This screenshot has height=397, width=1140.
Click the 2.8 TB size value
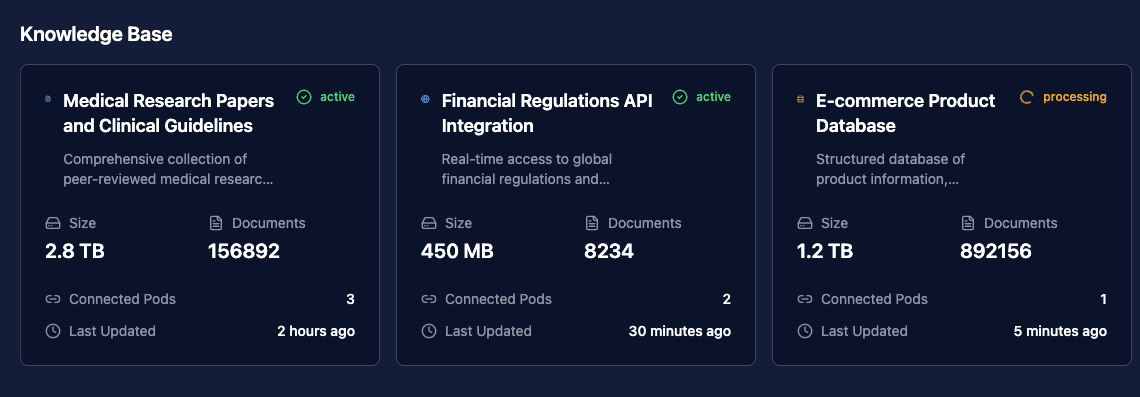[75, 252]
